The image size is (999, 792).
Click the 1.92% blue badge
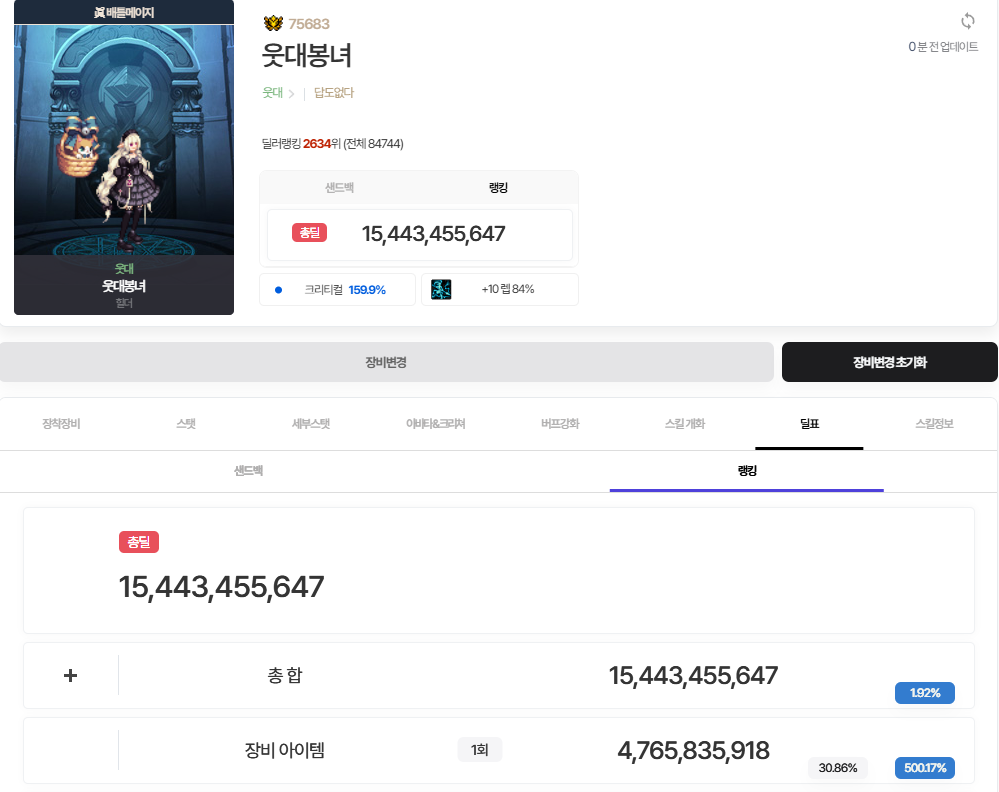click(x=924, y=693)
